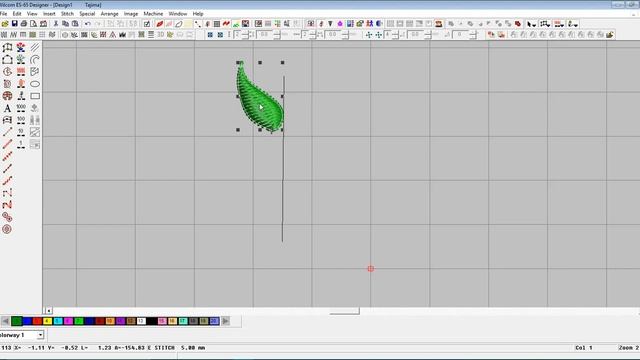Click the purple shape toolbar icon

coord(340,24)
